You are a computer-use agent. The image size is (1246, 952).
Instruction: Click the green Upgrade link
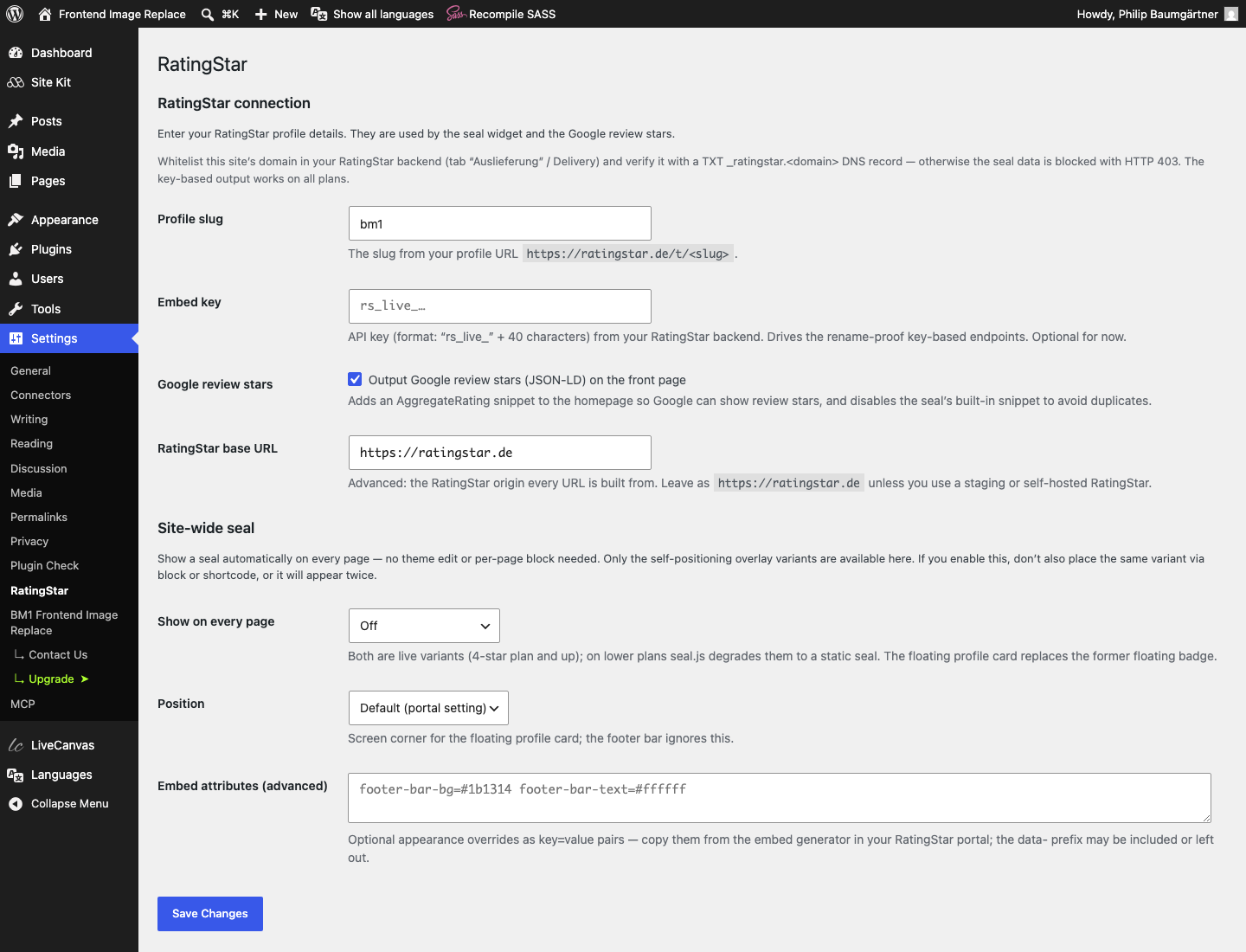[52, 679]
